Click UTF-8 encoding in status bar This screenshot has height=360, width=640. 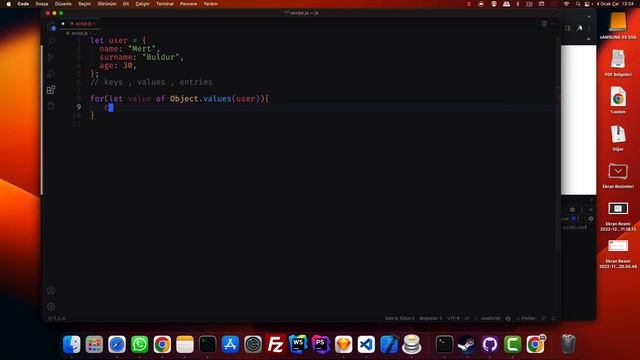[453, 318]
